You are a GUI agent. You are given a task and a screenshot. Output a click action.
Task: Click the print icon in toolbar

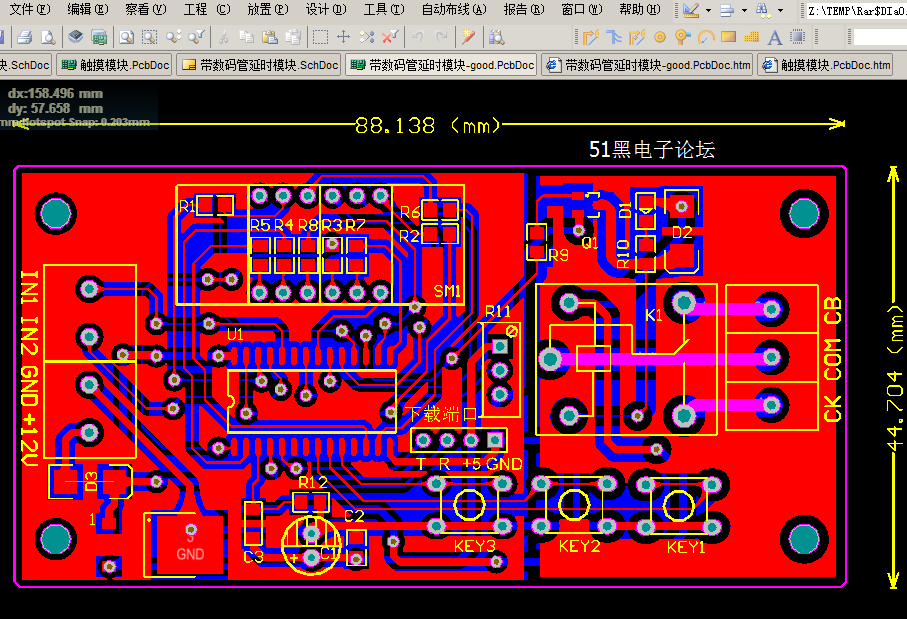pos(25,37)
